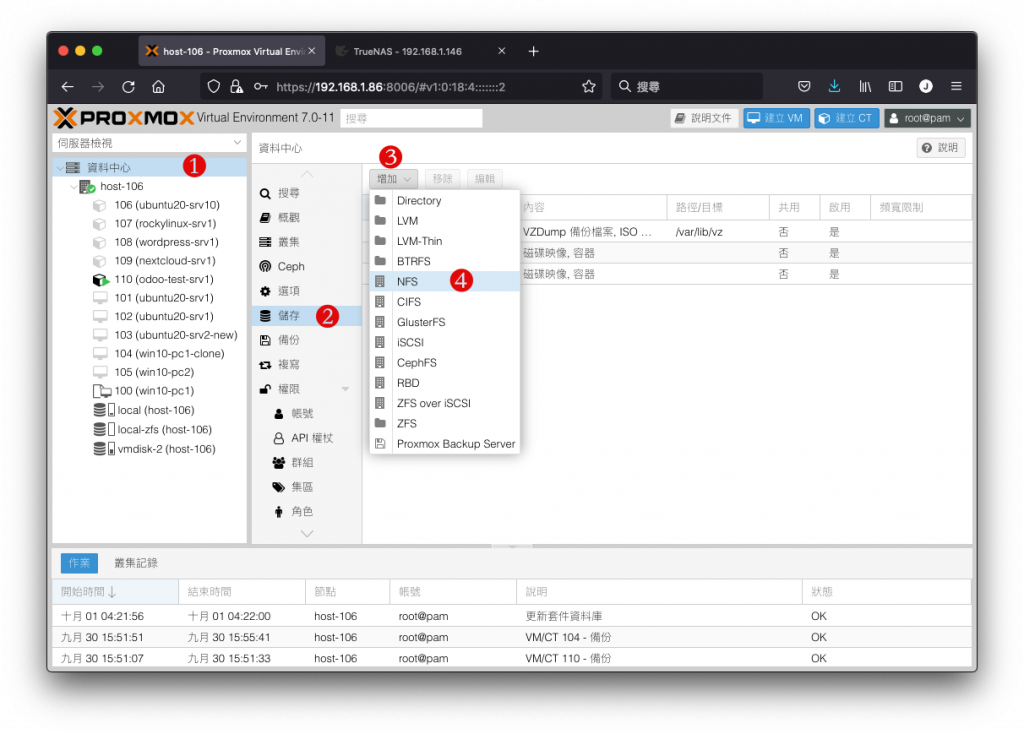This screenshot has width=1024, height=734.
Task: Open the 伺服器檢視 view selector dropdown
Action: pyautogui.click(x=150, y=143)
